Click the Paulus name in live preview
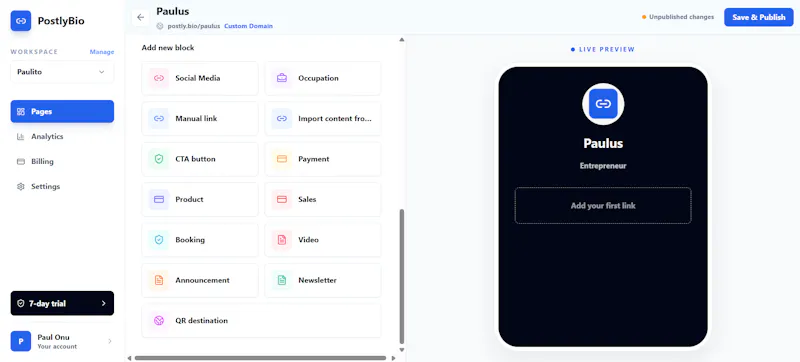800x362 pixels. [x=603, y=143]
